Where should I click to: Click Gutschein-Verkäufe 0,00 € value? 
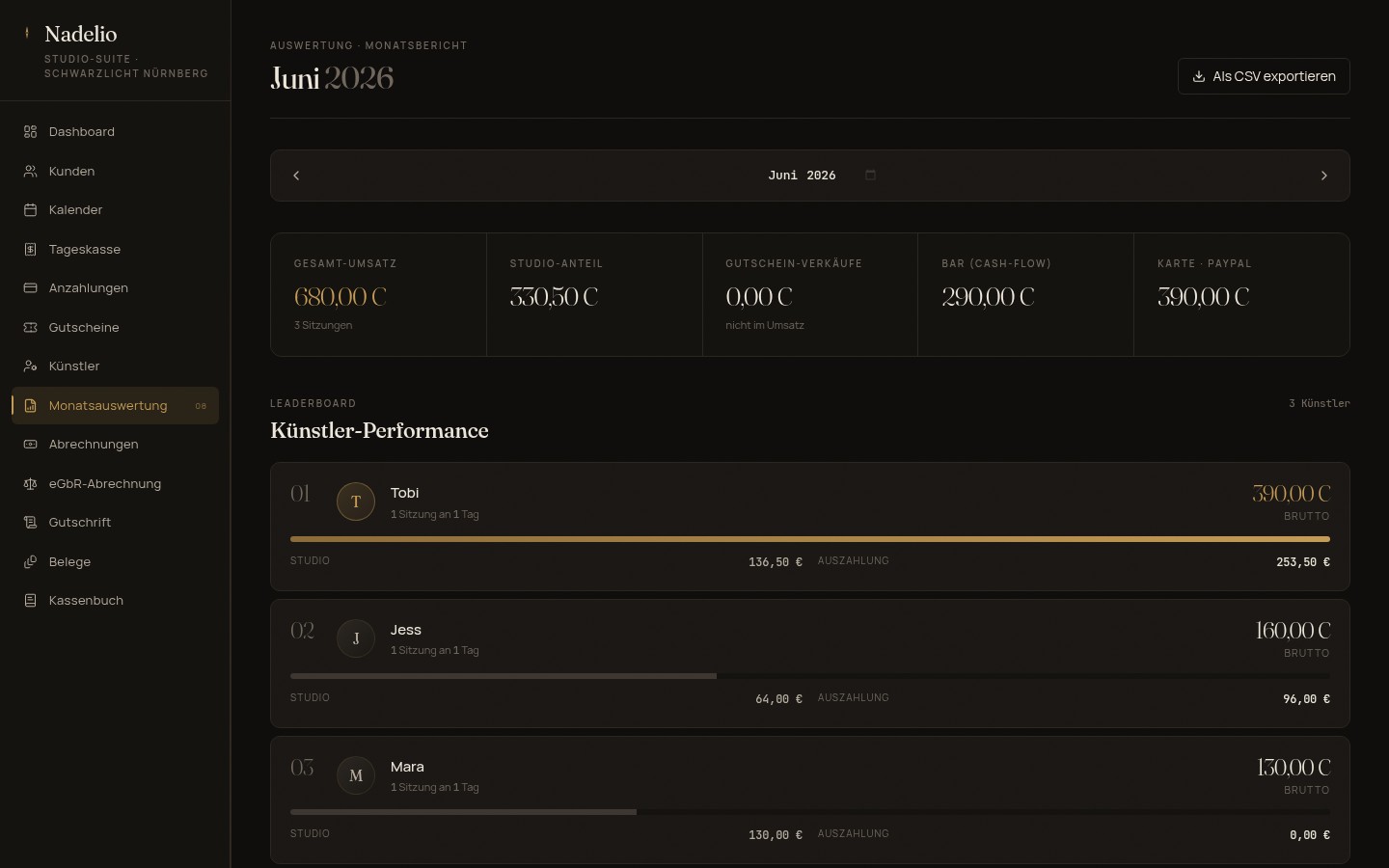click(759, 297)
